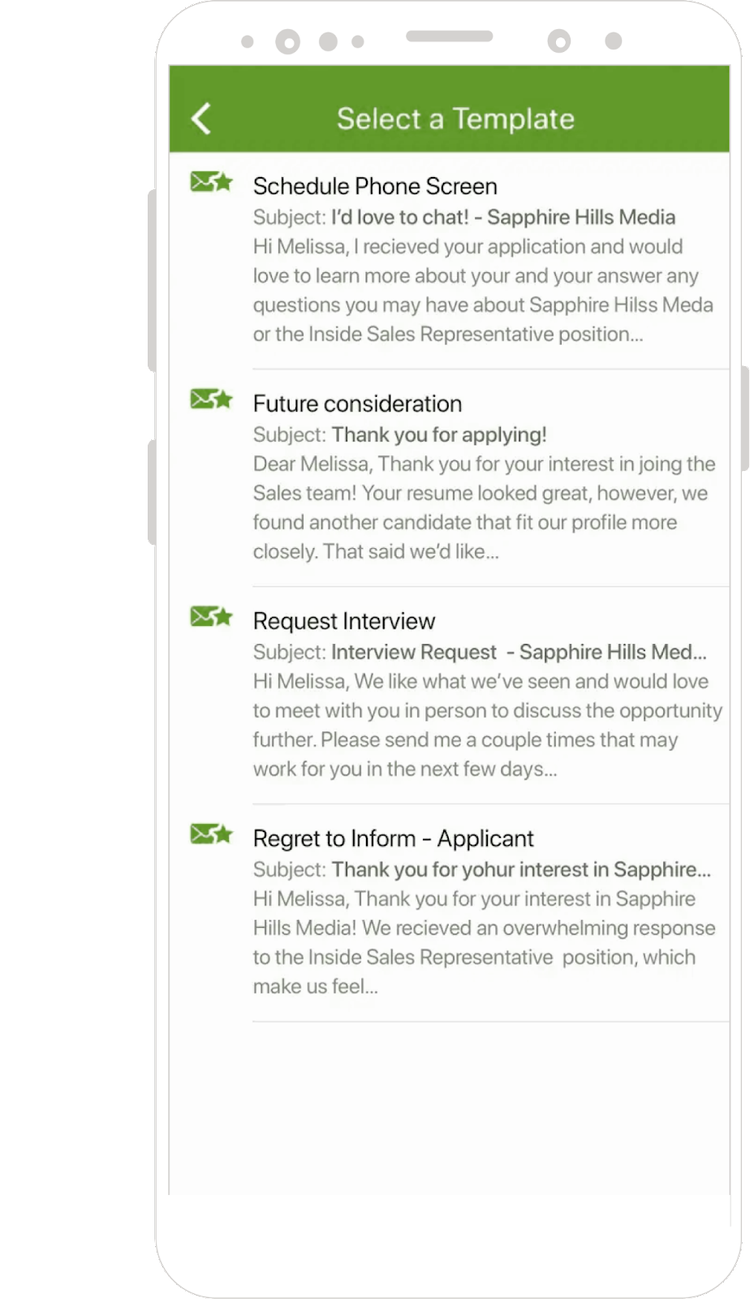Image resolution: width=750 pixels, height=1299 pixels.
Task: Pick Regret to Inform - Applicant title
Action: pos(393,838)
